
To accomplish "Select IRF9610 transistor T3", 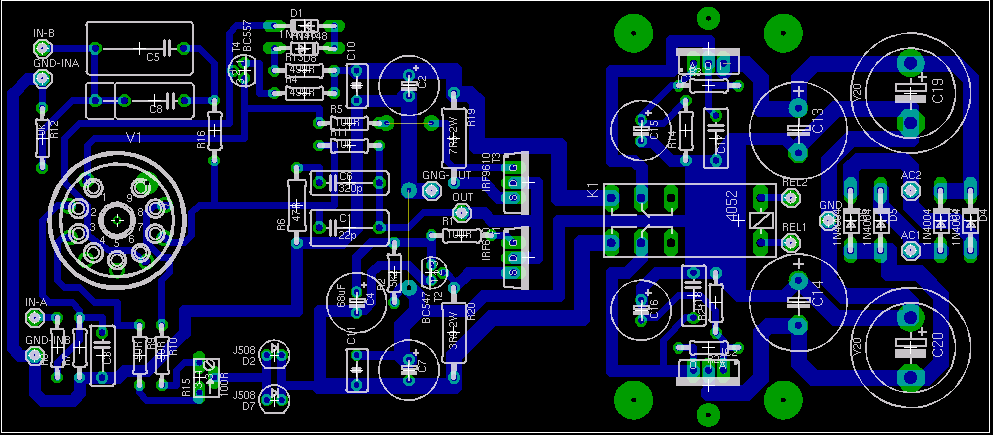I will click(515, 182).
